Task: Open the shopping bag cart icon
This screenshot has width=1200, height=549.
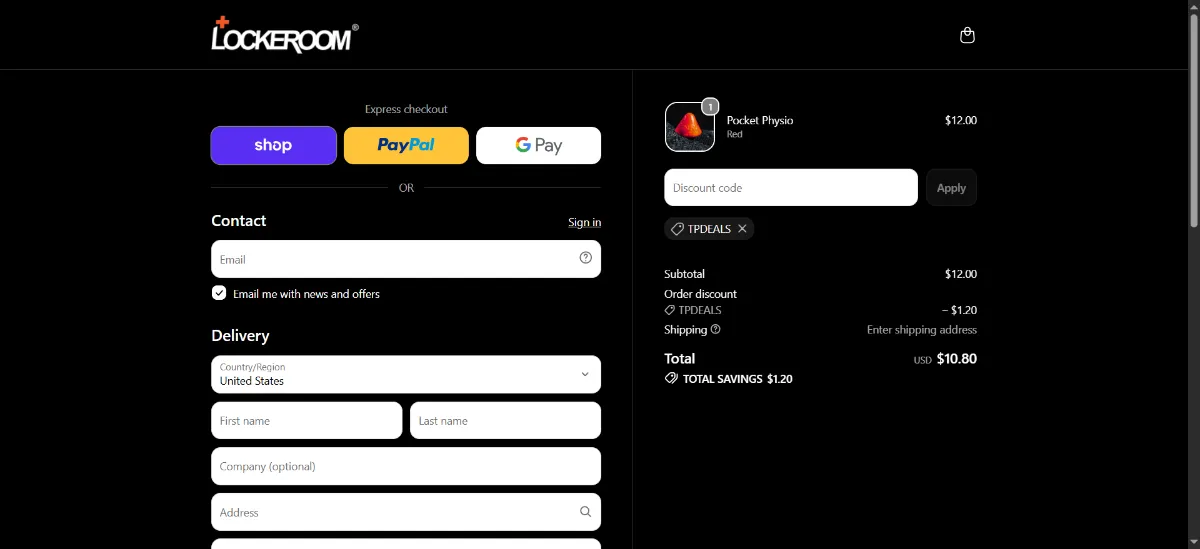Action: tap(967, 35)
